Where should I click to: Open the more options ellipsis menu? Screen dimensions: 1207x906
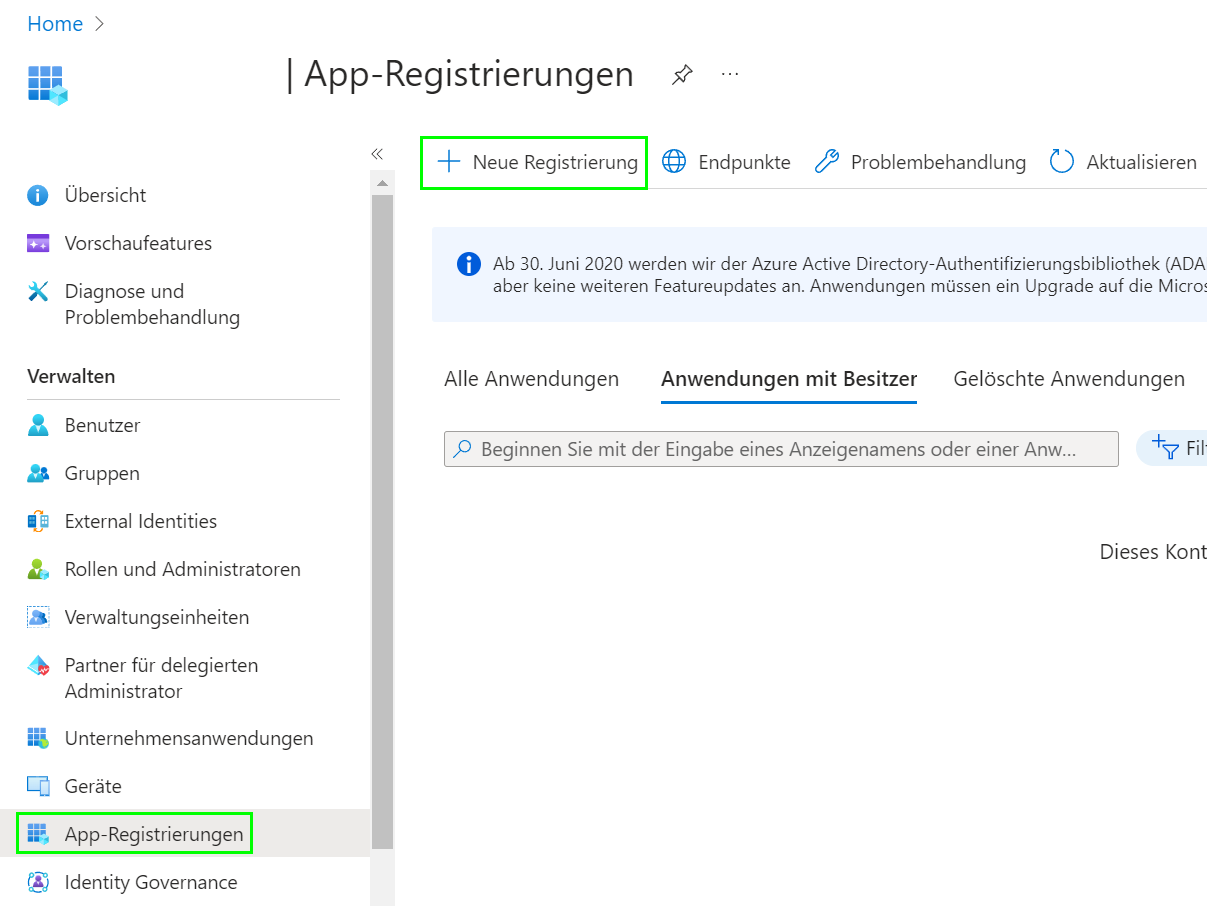(x=730, y=74)
